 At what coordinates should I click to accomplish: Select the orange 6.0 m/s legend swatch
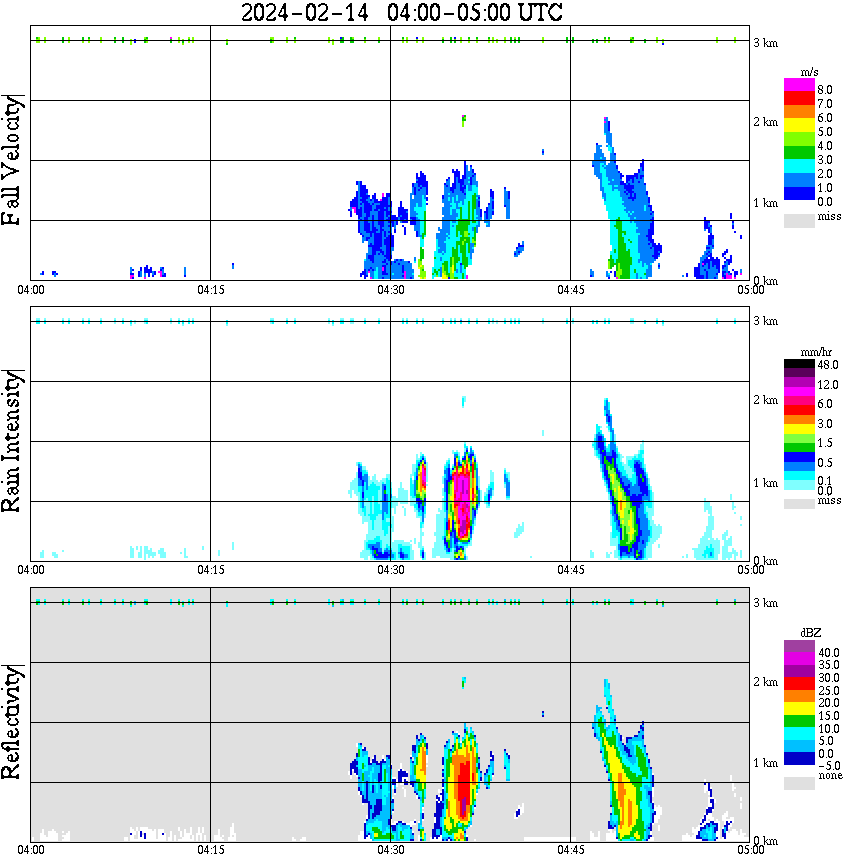(799, 112)
